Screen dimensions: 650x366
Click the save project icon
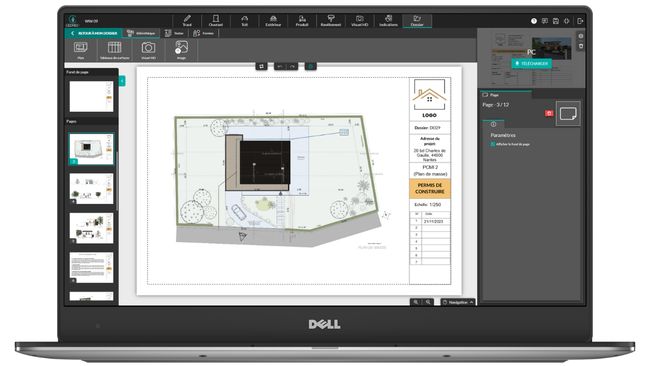(556, 21)
